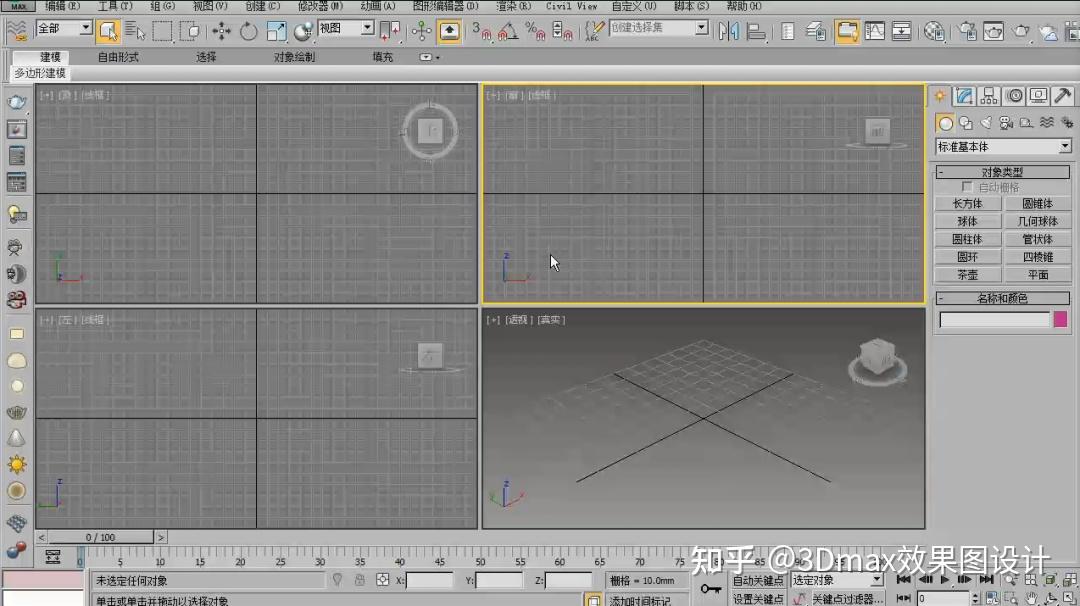
Task: Collapse the 对象类型 rollout
Action: [x=941, y=170]
